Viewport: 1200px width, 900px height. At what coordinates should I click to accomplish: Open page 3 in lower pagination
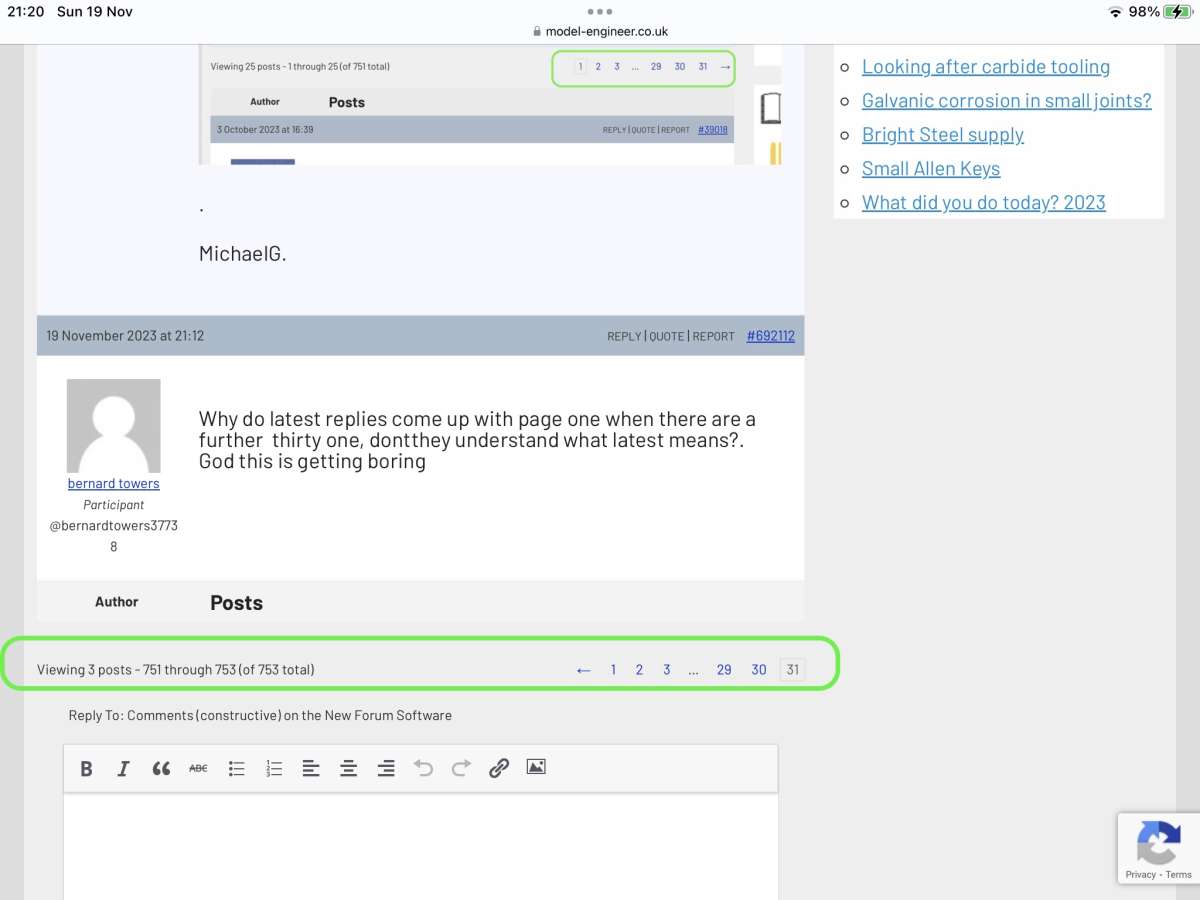666,670
